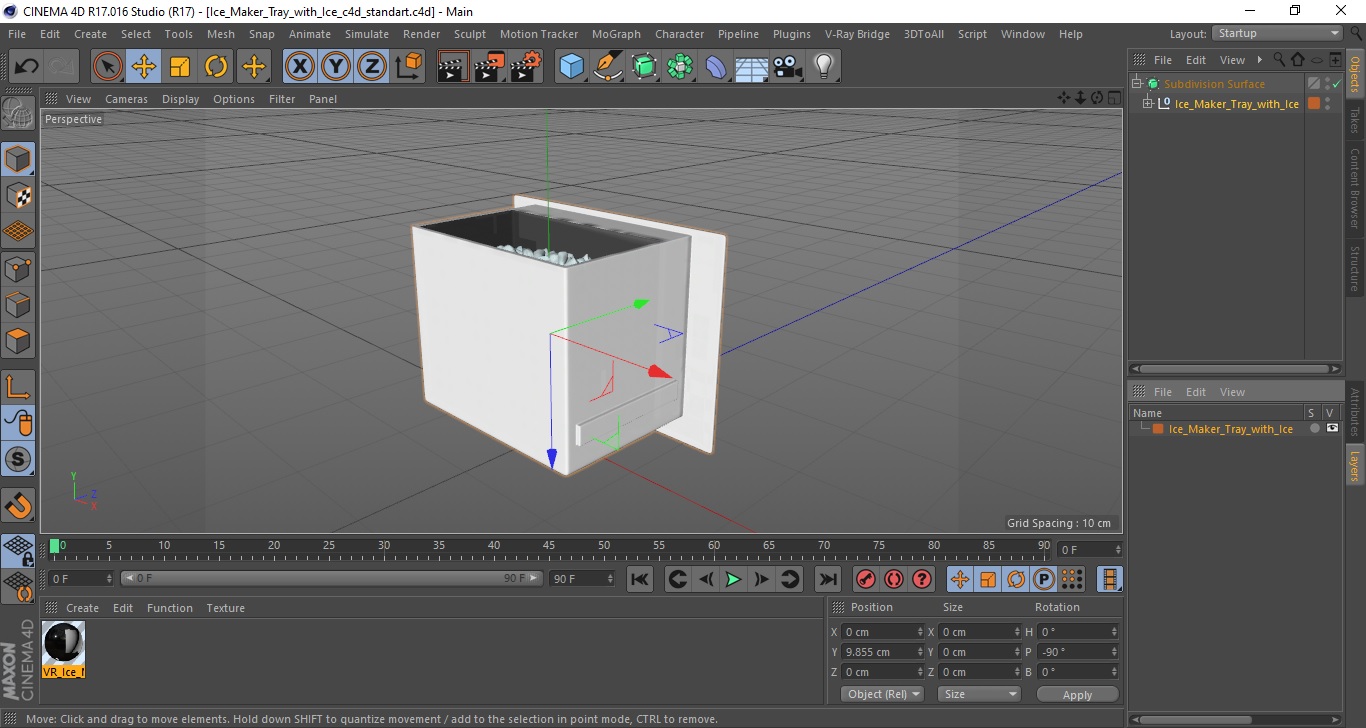Open the Sculpt menu

point(470,34)
